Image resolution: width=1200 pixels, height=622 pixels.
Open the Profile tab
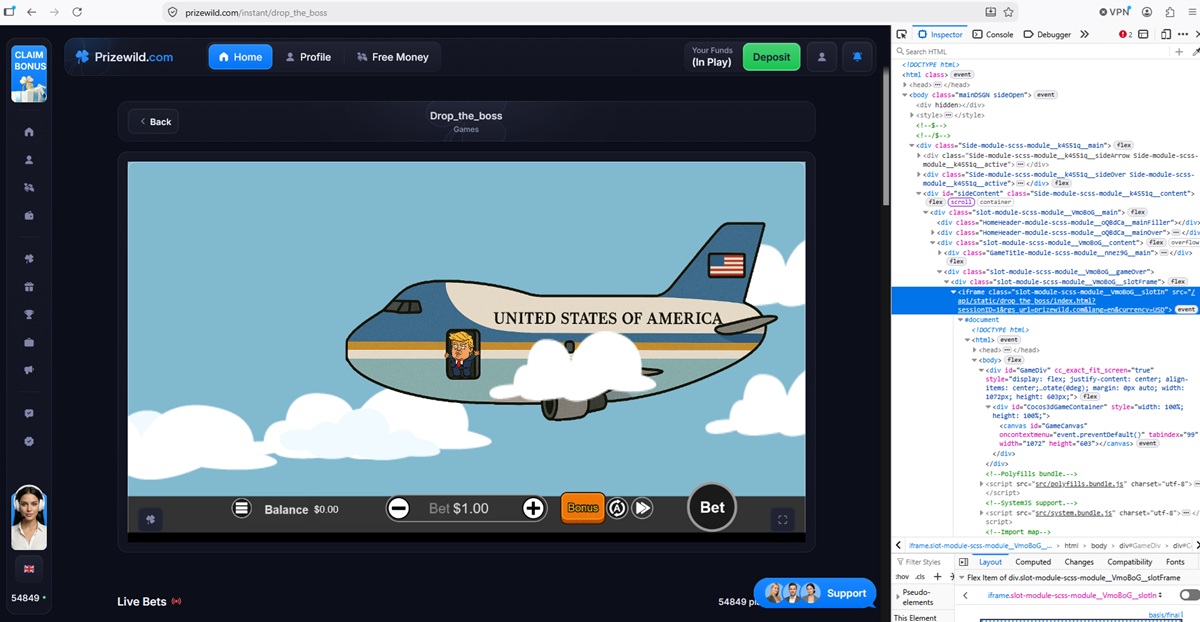(308, 57)
